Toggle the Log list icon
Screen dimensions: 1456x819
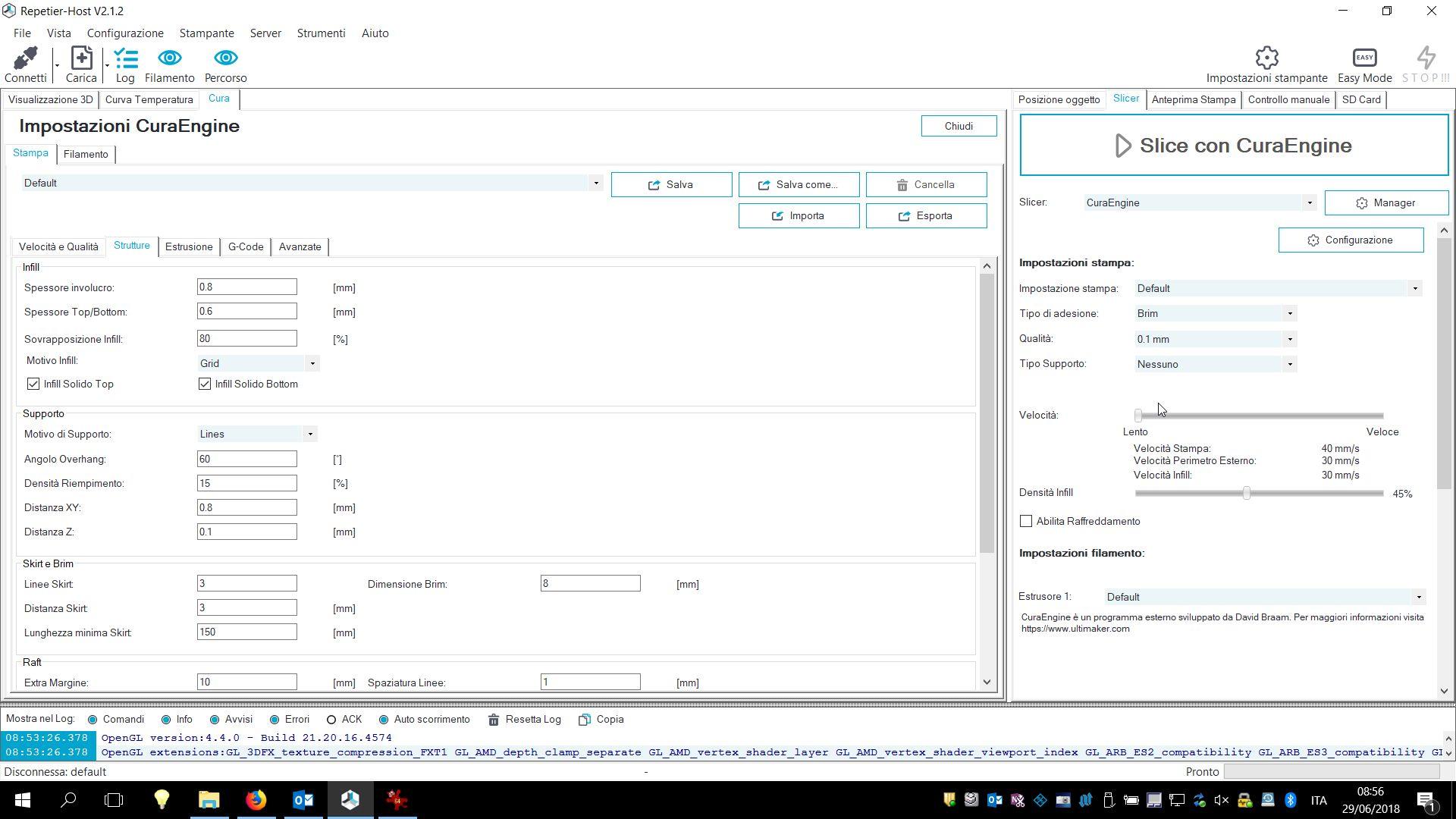tap(125, 58)
